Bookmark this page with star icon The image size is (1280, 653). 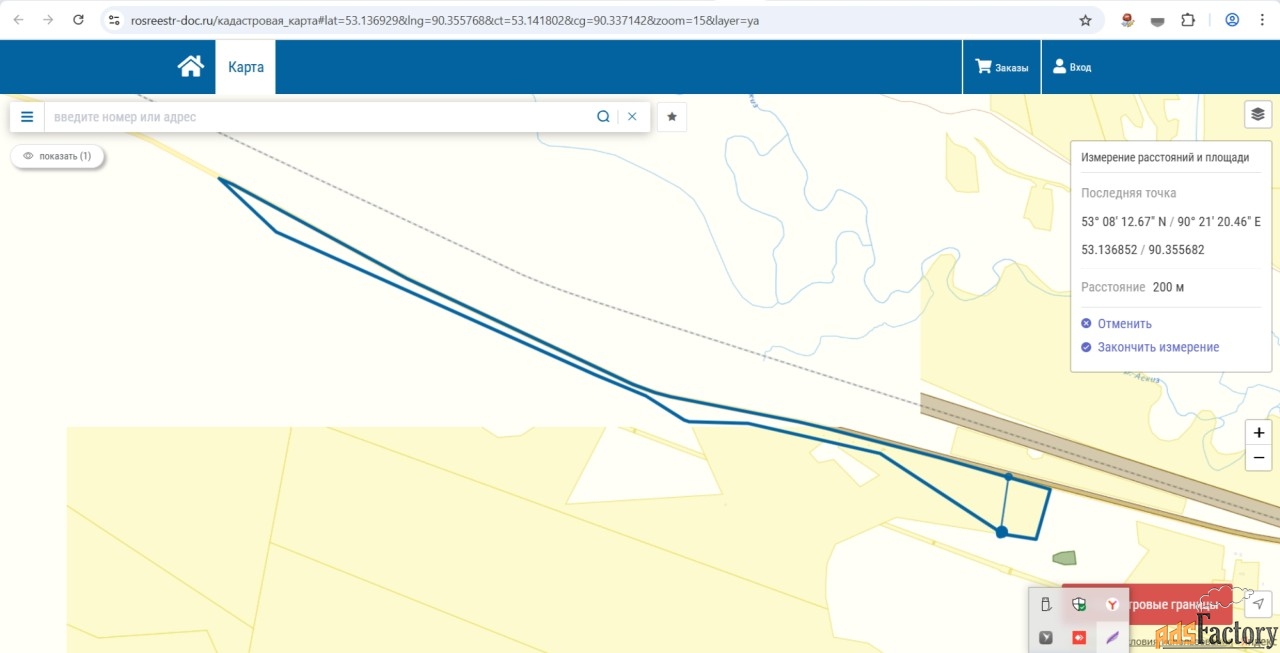tap(1085, 20)
